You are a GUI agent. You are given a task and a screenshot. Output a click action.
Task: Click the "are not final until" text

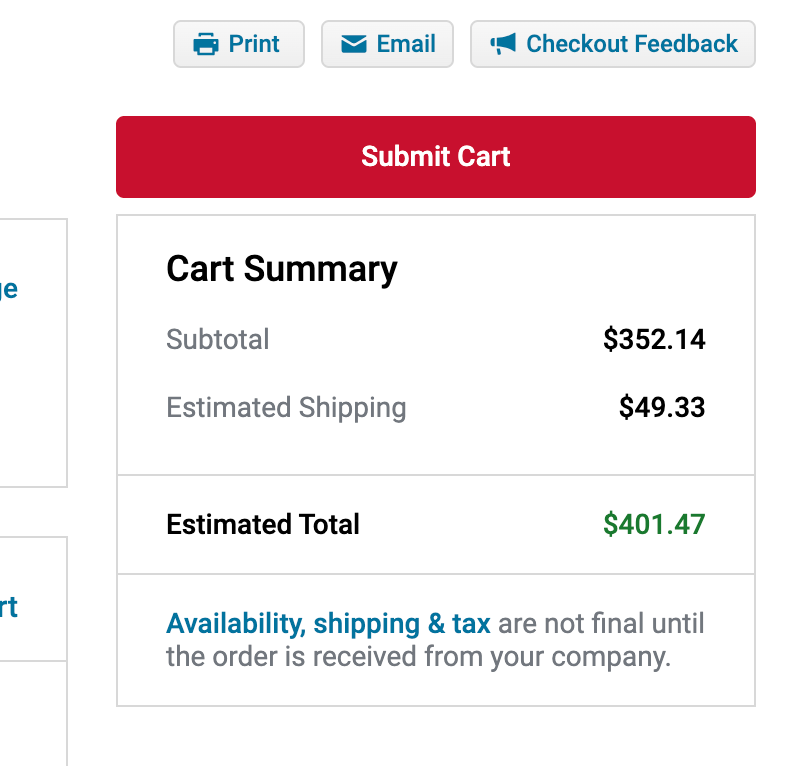[601, 623]
